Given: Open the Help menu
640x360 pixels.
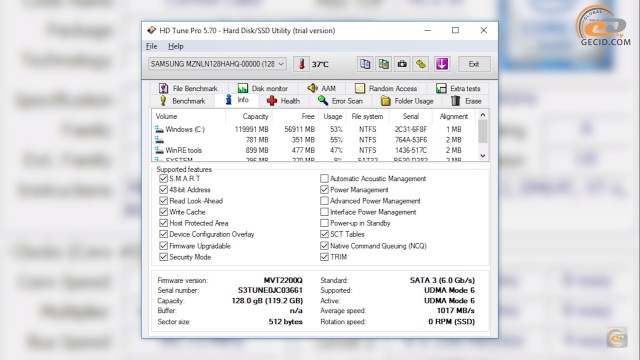Looking at the screenshot, I should [x=176, y=46].
